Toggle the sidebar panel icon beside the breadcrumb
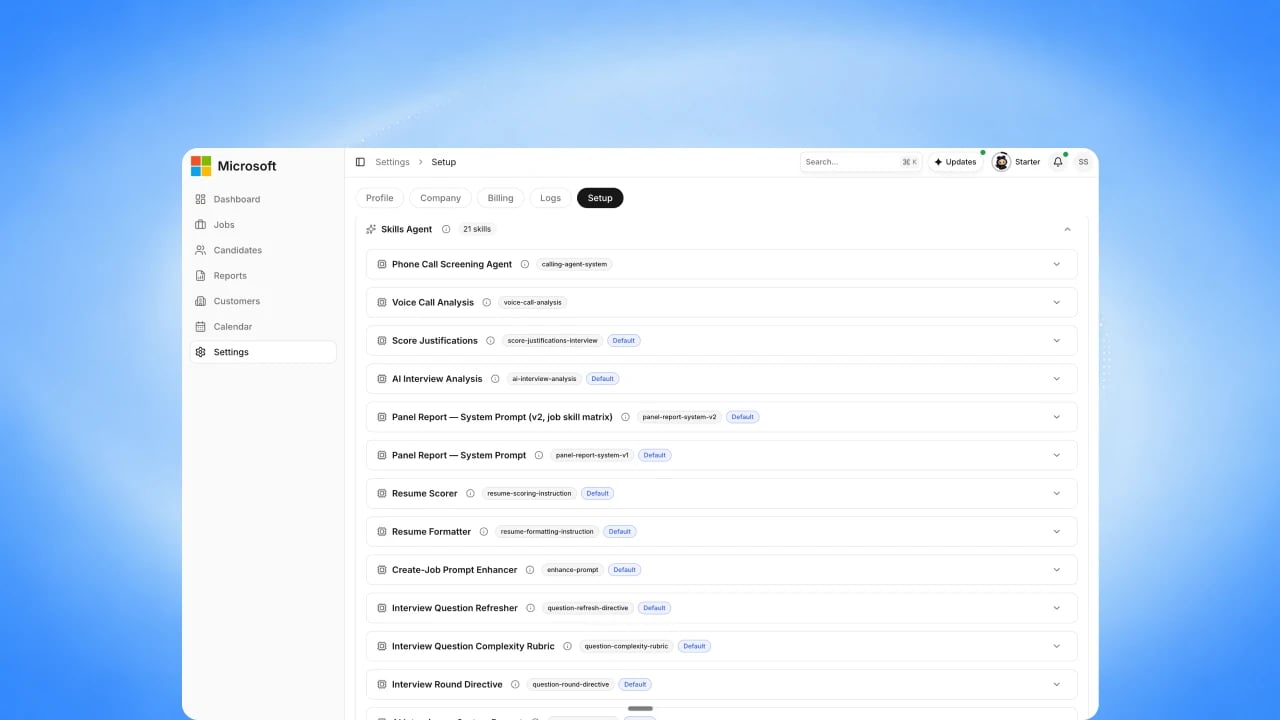This screenshot has height=720, width=1280. 360,162
